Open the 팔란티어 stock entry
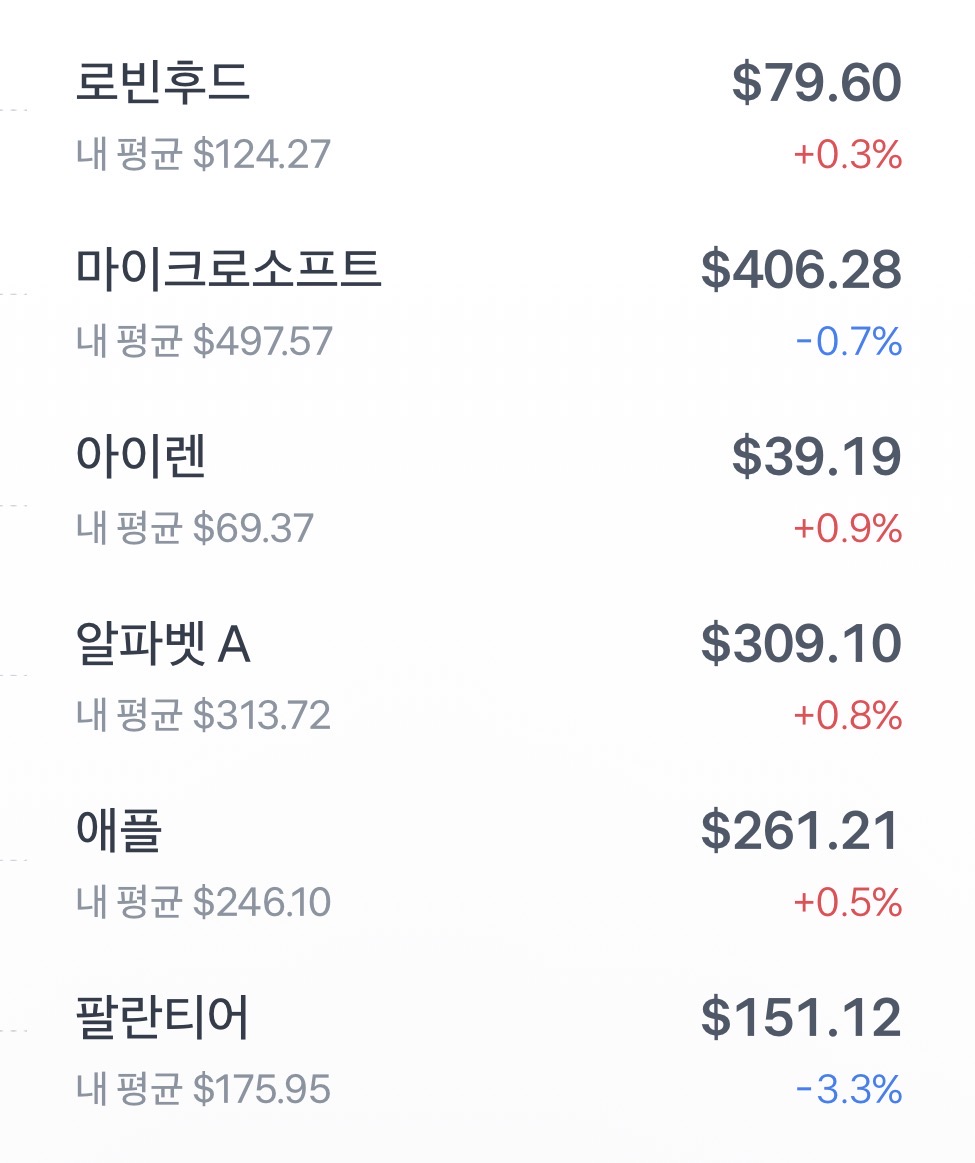The image size is (975, 1163). point(163,1018)
